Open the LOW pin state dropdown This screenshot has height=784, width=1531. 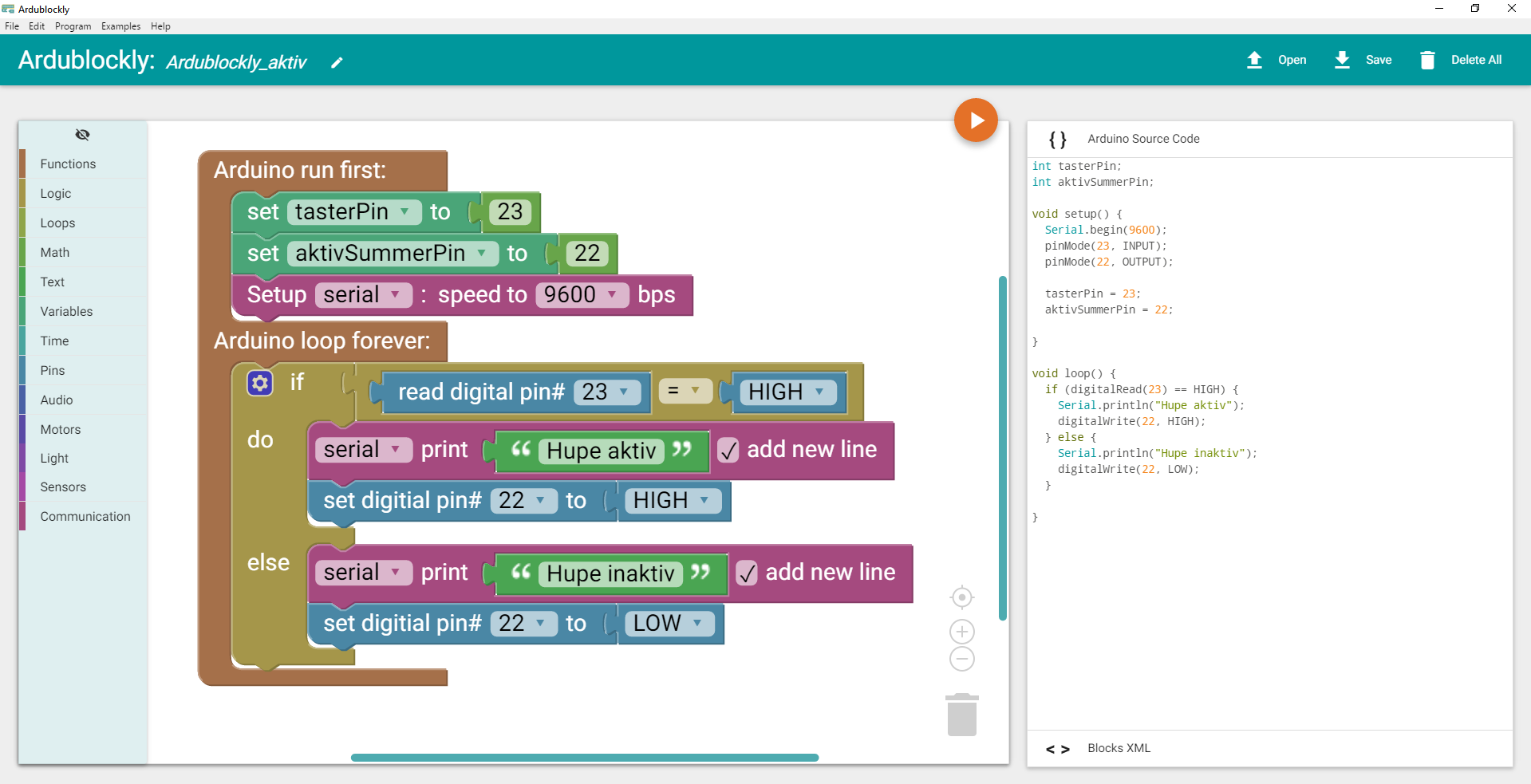(697, 623)
